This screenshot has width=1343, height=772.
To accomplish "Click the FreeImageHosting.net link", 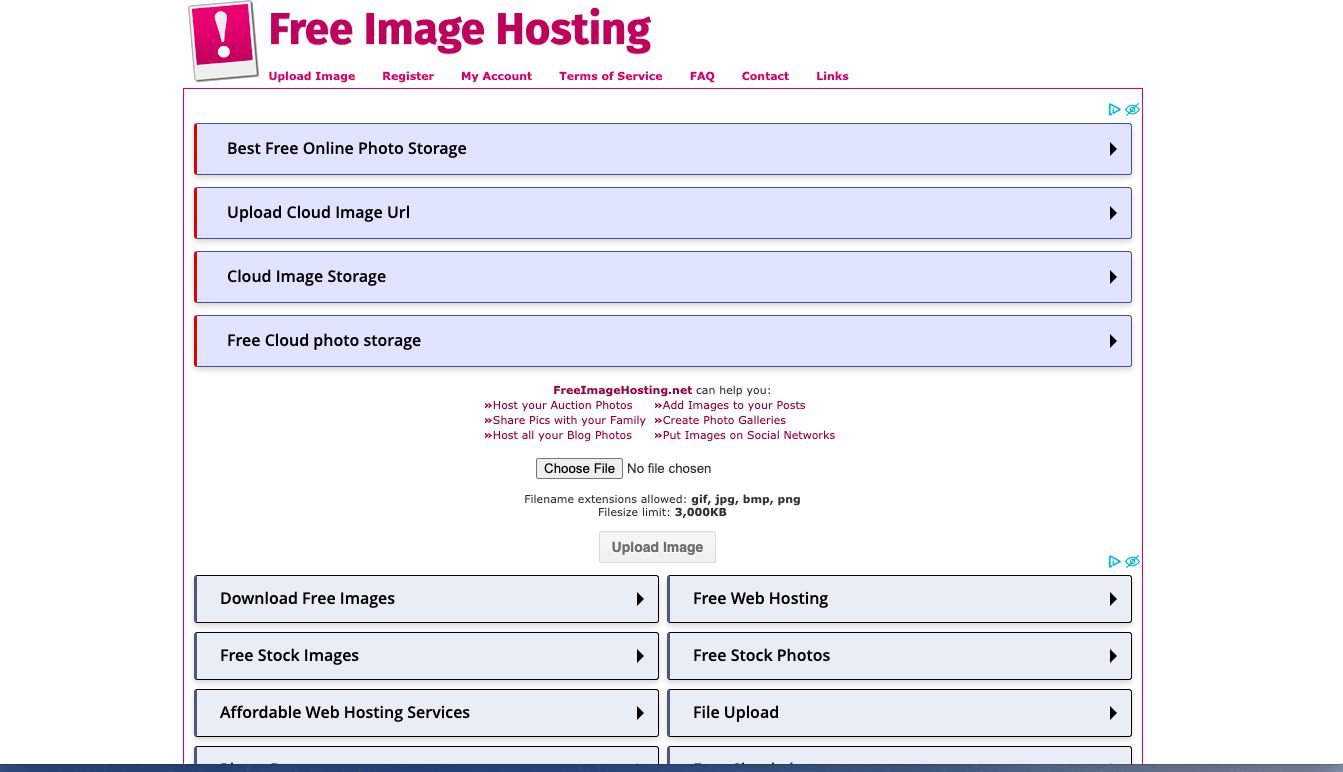I will click(x=623, y=390).
